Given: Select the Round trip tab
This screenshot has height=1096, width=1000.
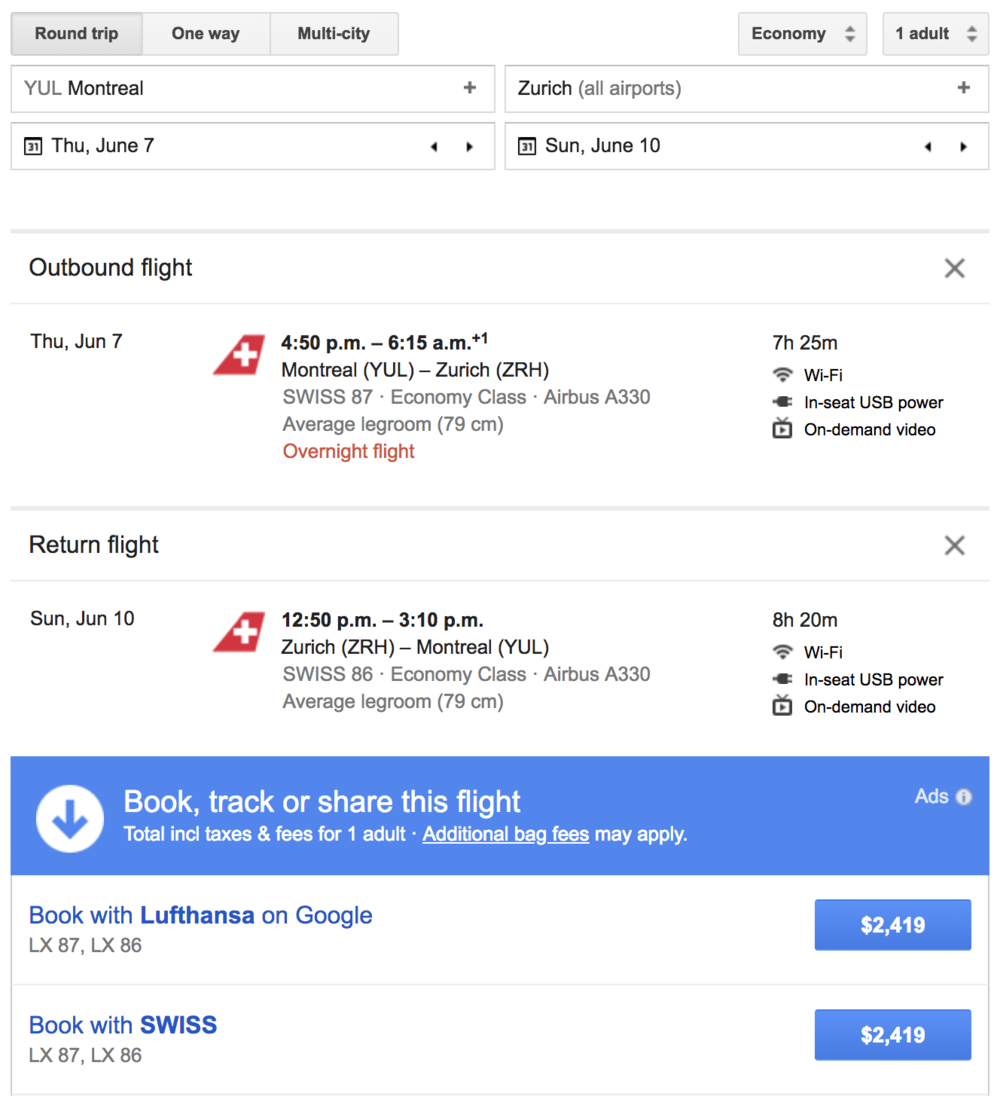Looking at the screenshot, I should click(76, 34).
